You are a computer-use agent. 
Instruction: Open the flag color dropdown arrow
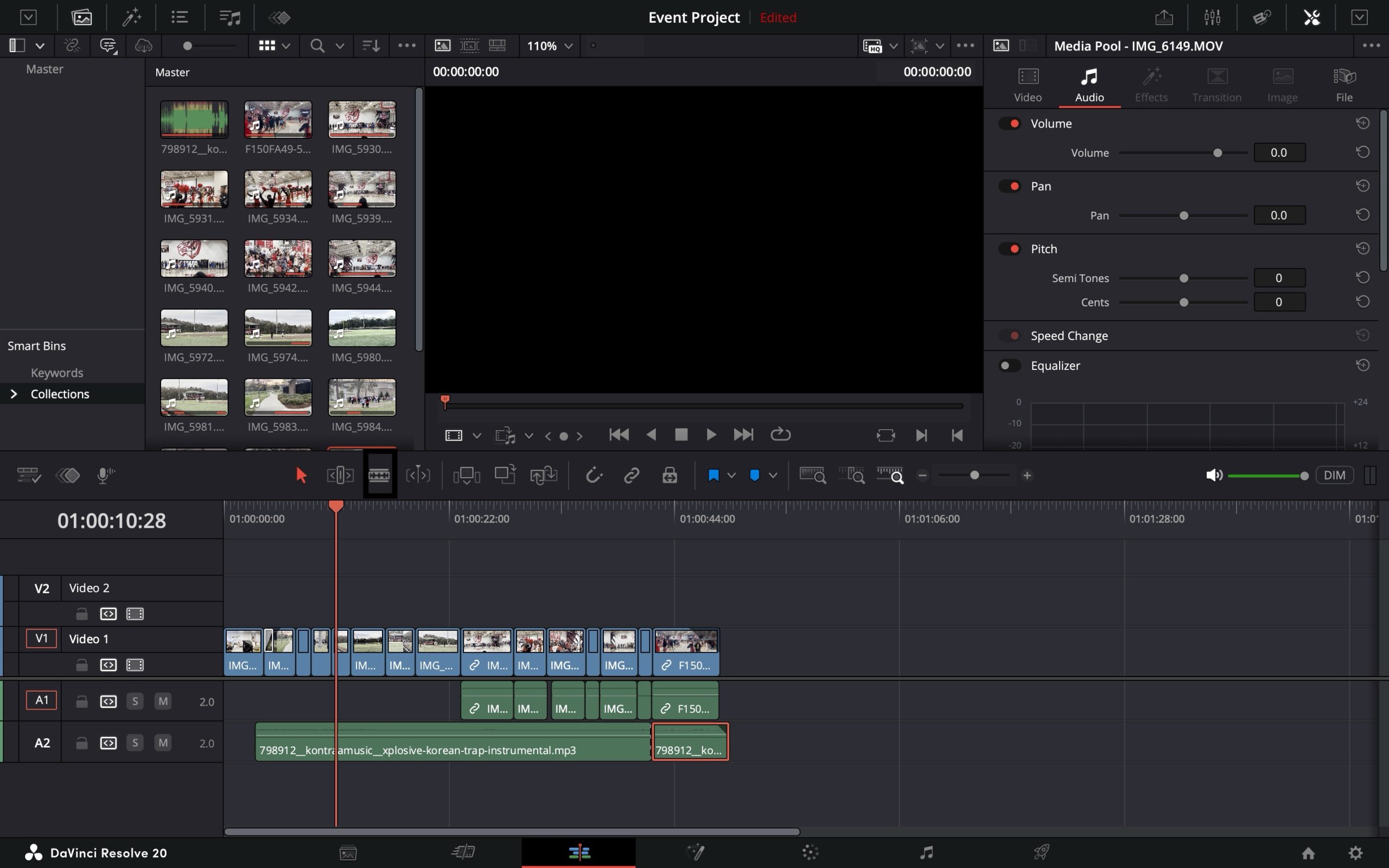[x=731, y=475]
